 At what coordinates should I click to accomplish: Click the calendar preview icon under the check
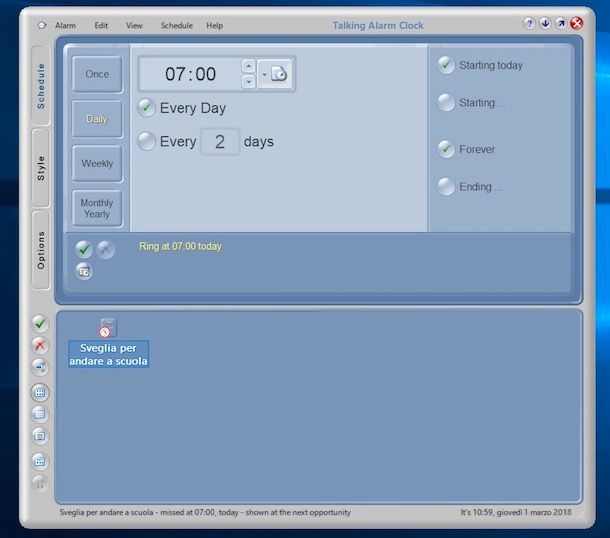click(x=84, y=272)
